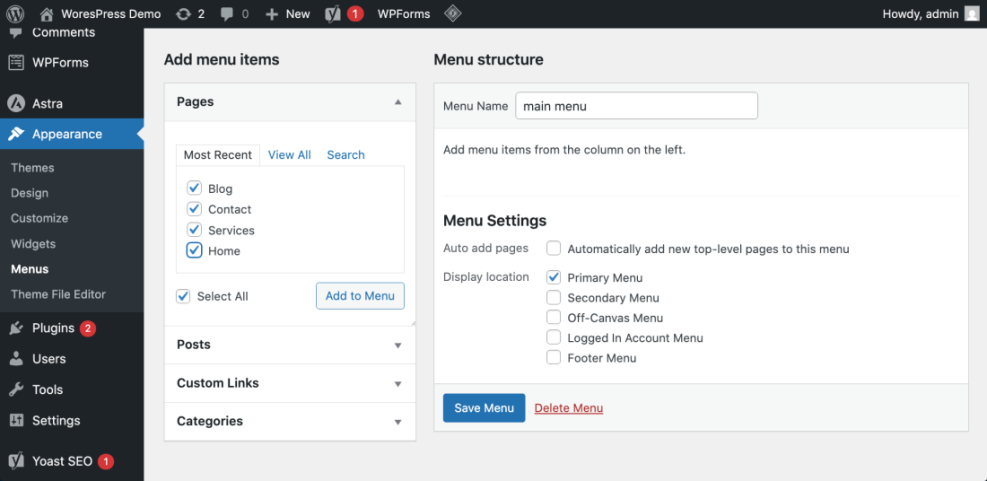Image resolution: width=987 pixels, height=481 pixels.
Task: Uncheck the Blog page checkbox
Action: [x=194, y=188]
